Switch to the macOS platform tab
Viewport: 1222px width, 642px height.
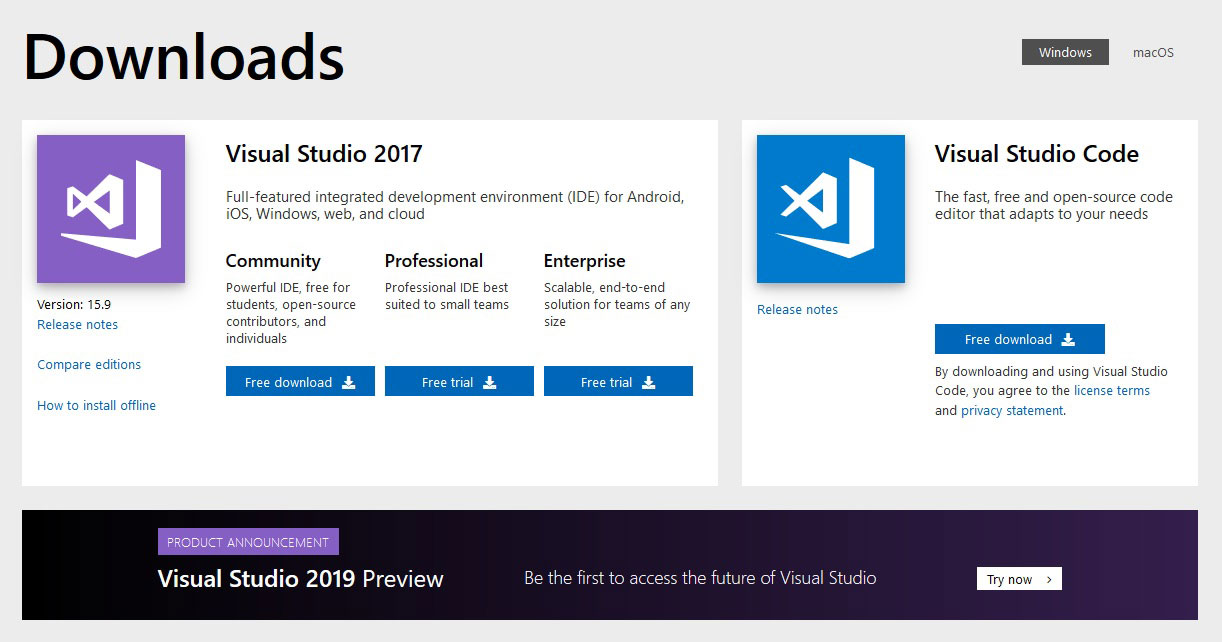(x=1153, y=52)
